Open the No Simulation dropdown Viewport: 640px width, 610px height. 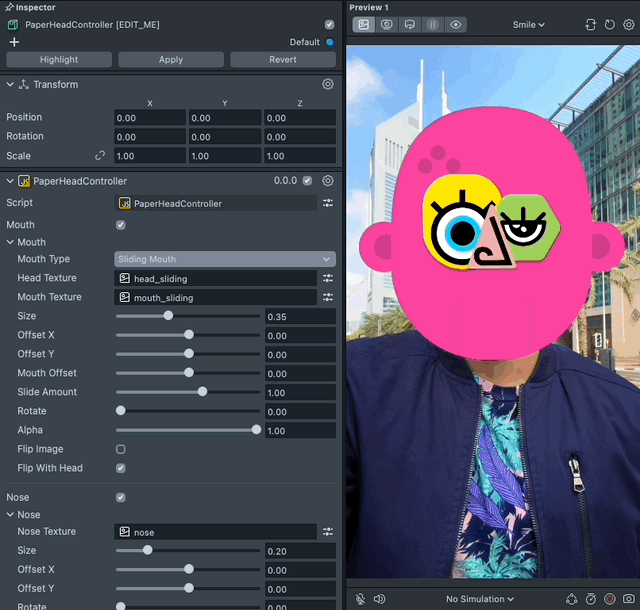click(x=480, y=599)
